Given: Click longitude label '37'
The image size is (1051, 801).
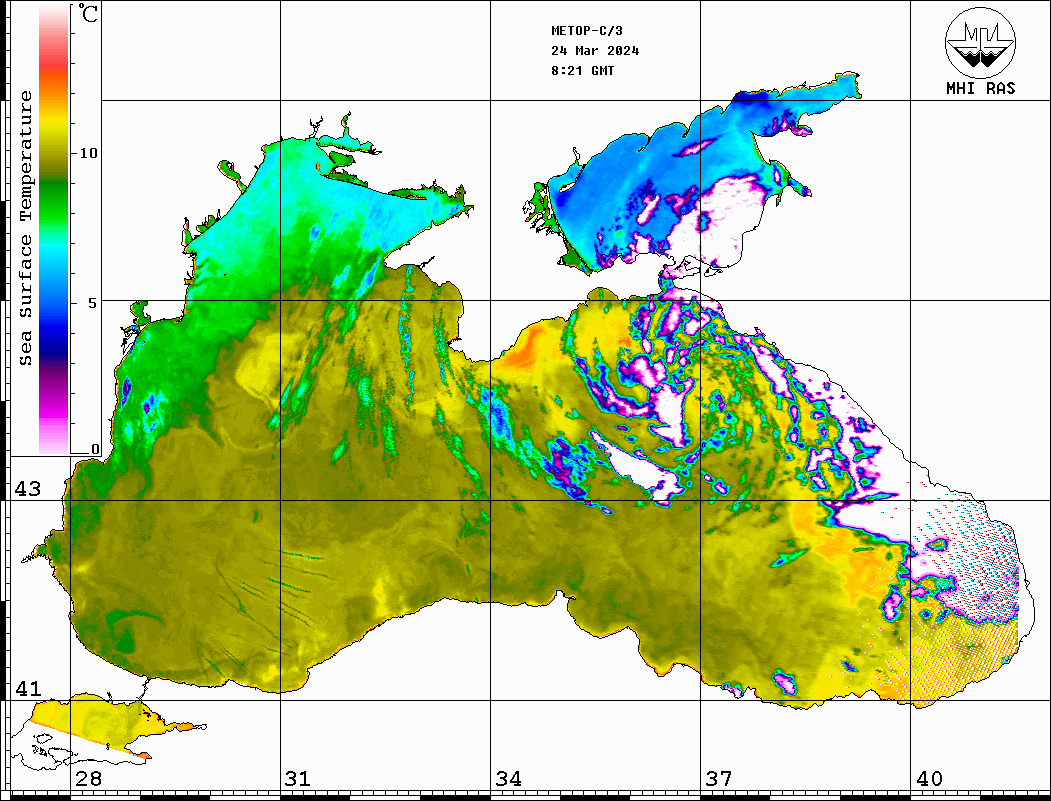Looking at the screenshot, I should (x=719, y=778).
